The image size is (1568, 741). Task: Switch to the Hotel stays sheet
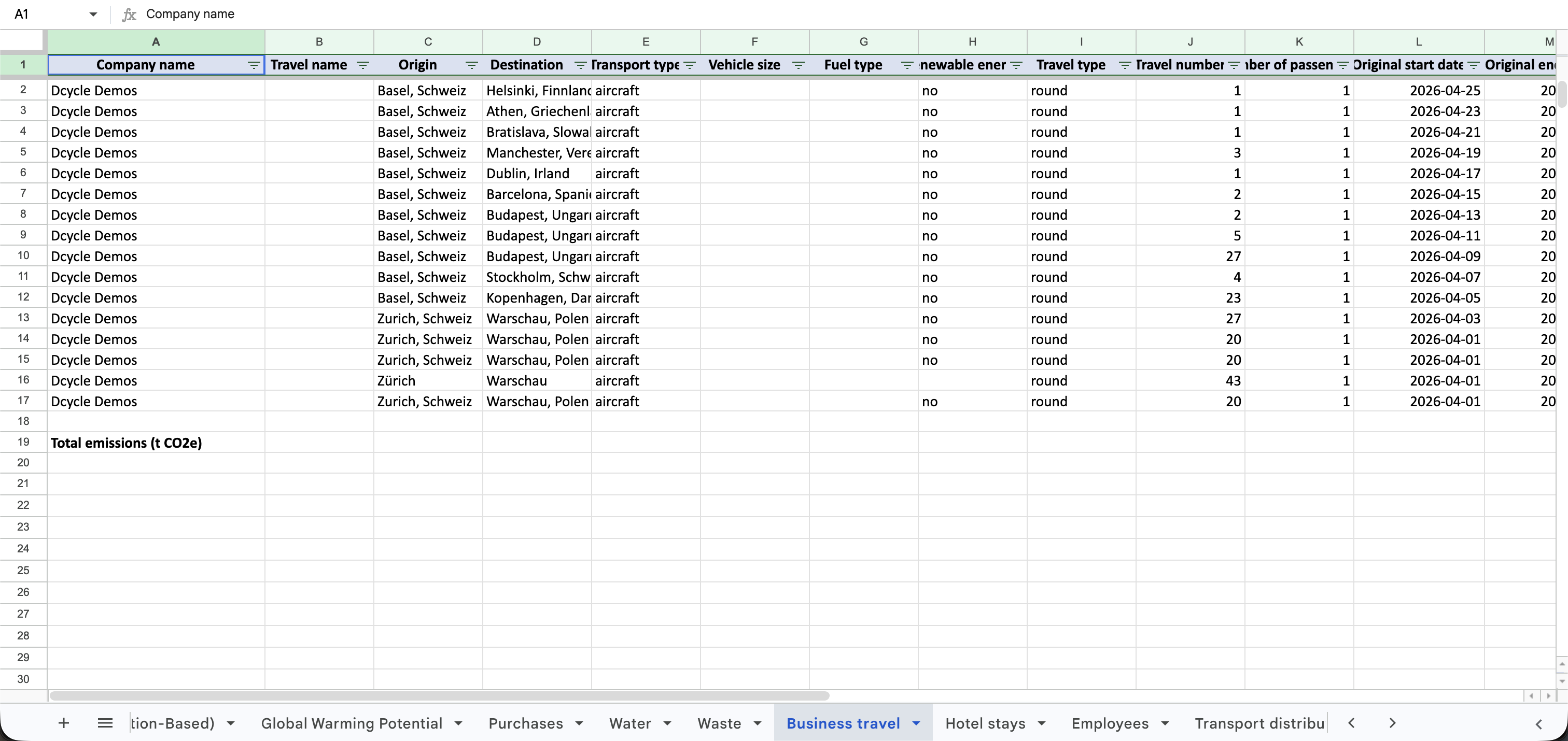coord(985,723)
